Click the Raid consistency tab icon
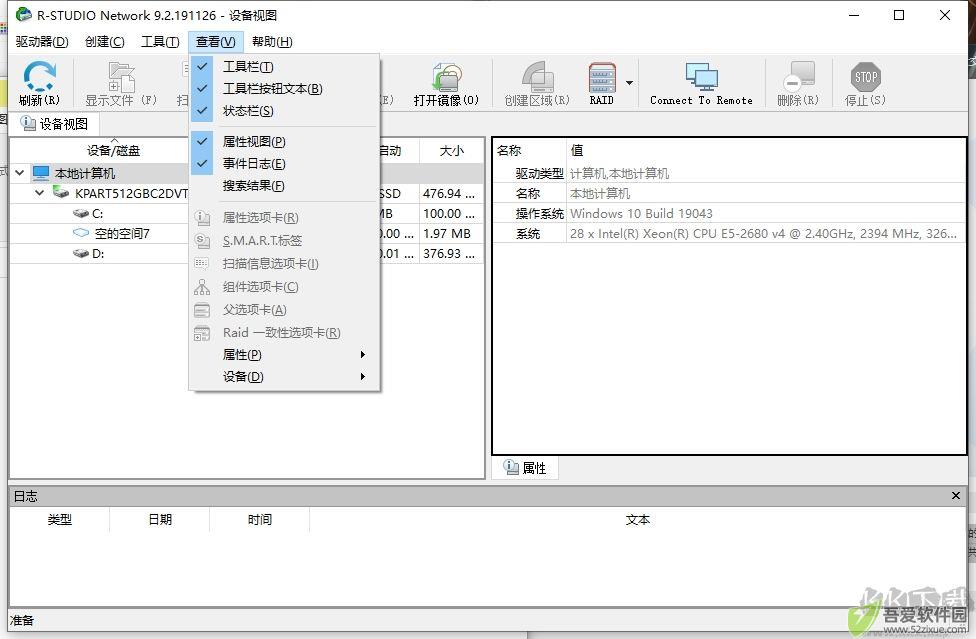This screenshot has height=639, width=976. point(202,333)
